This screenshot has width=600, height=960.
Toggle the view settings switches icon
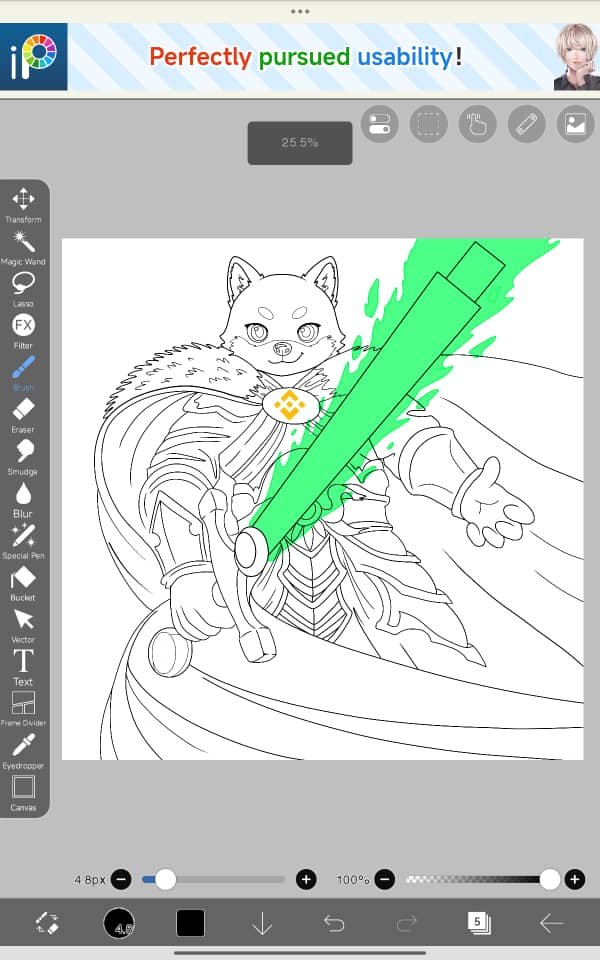point(380,124)
